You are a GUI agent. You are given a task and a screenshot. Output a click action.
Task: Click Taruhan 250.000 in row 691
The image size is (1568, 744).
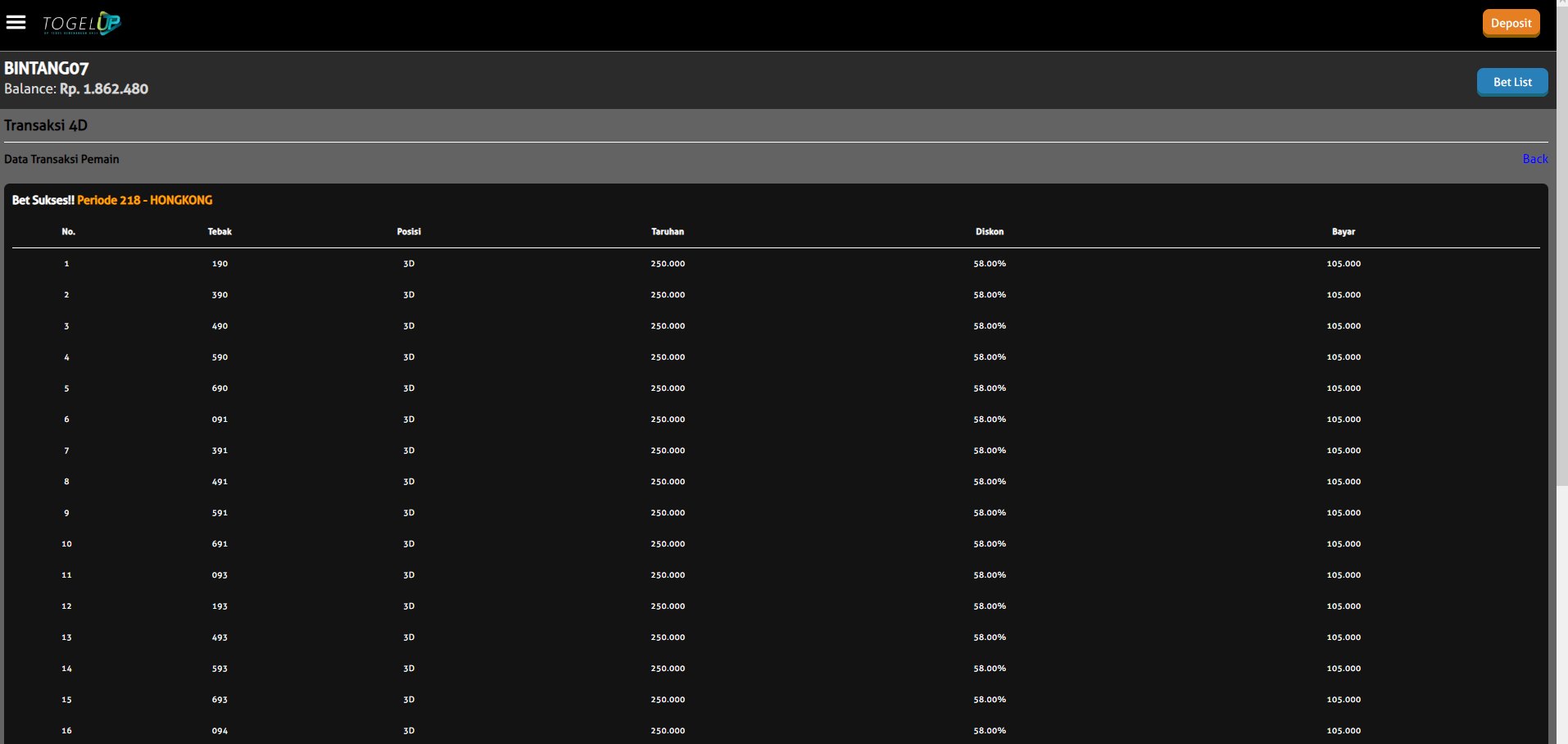[668, 544]
